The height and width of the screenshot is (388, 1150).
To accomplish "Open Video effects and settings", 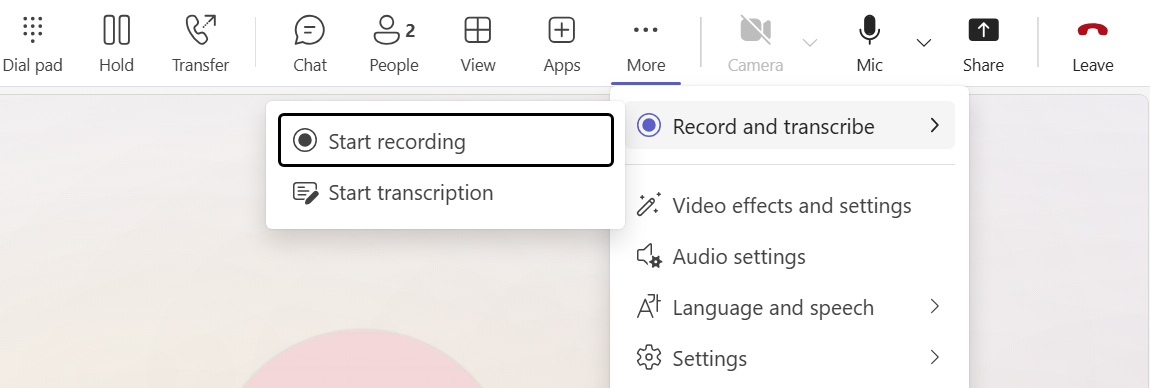I will coord(790,205).
